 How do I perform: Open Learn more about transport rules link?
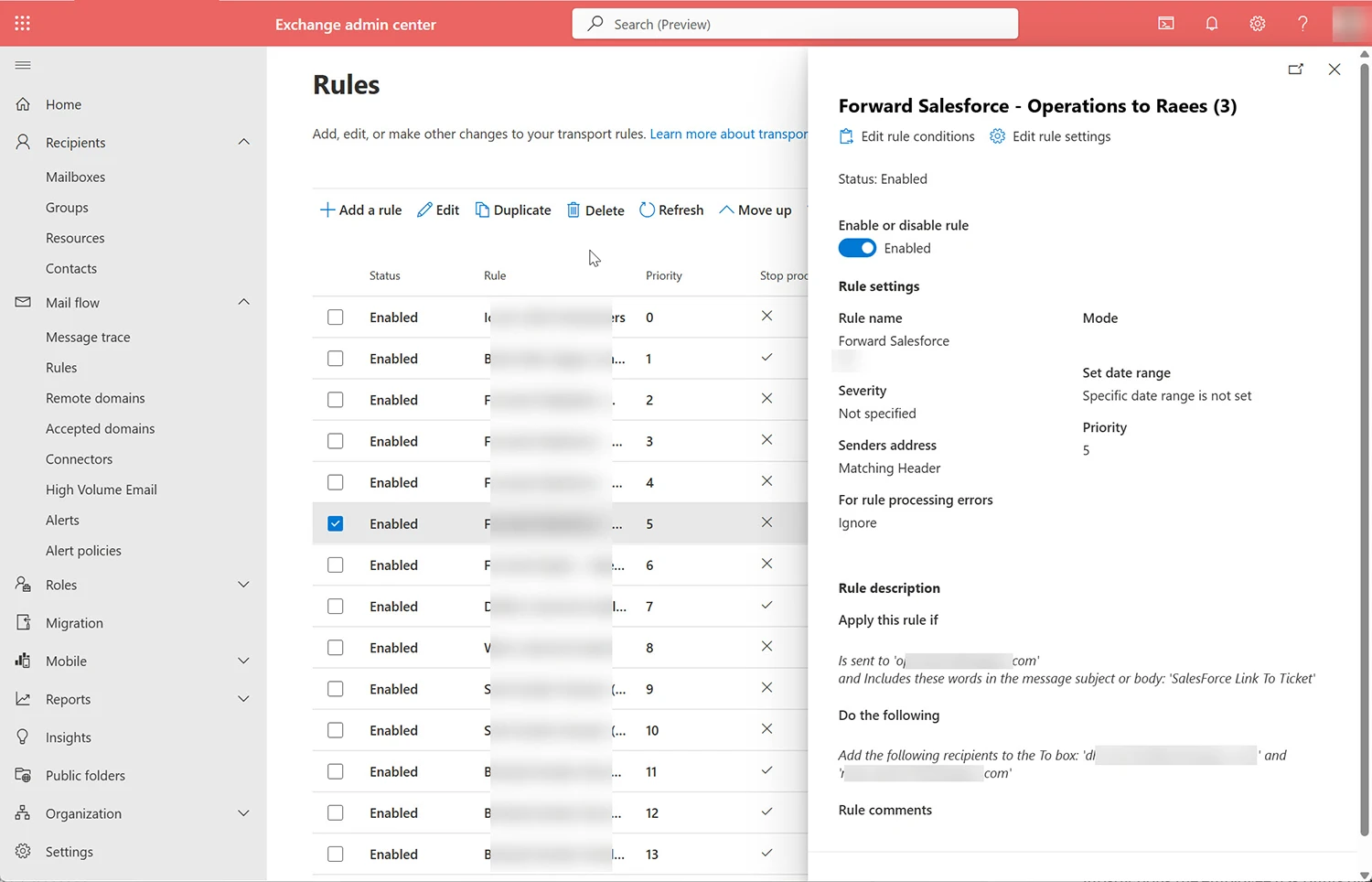point(729,134)
